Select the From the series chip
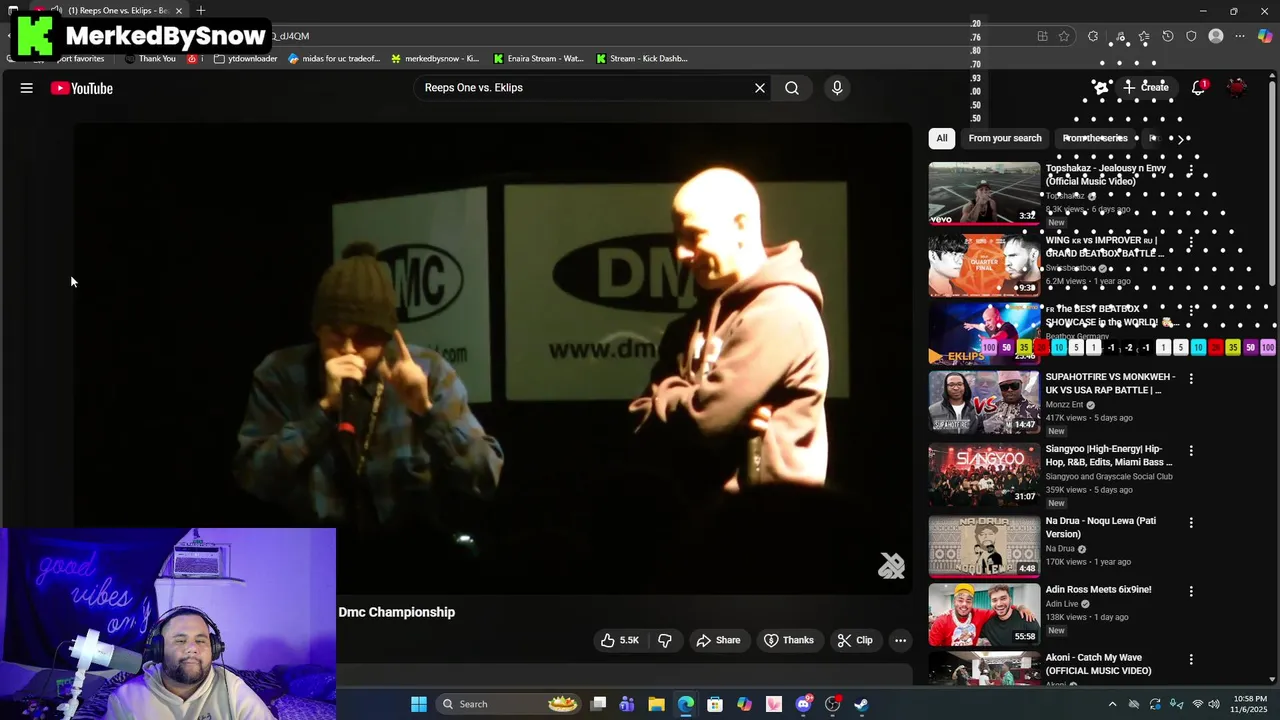 (x=1095, y=138)
